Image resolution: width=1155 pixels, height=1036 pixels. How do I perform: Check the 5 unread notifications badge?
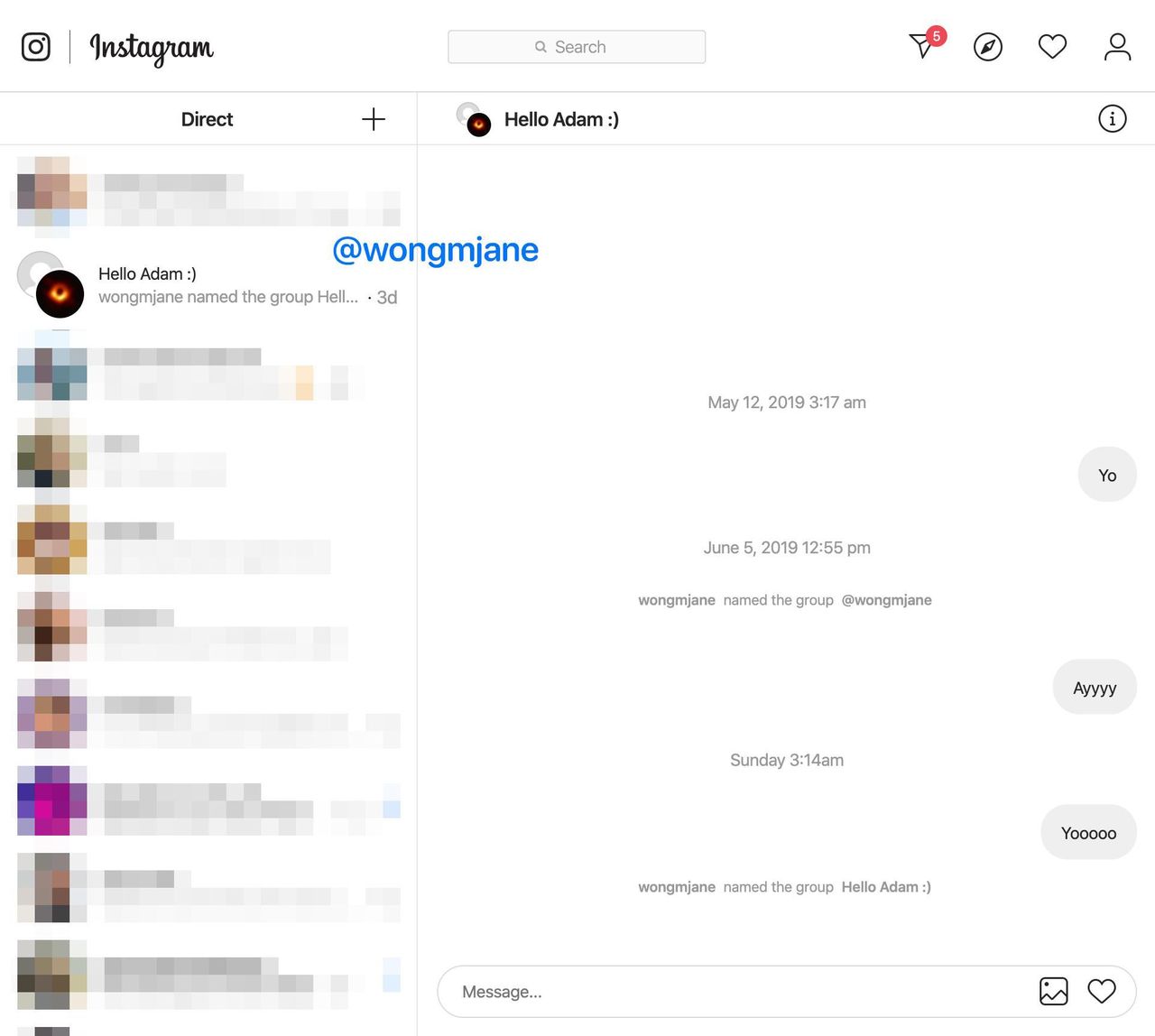coord(936,36)
